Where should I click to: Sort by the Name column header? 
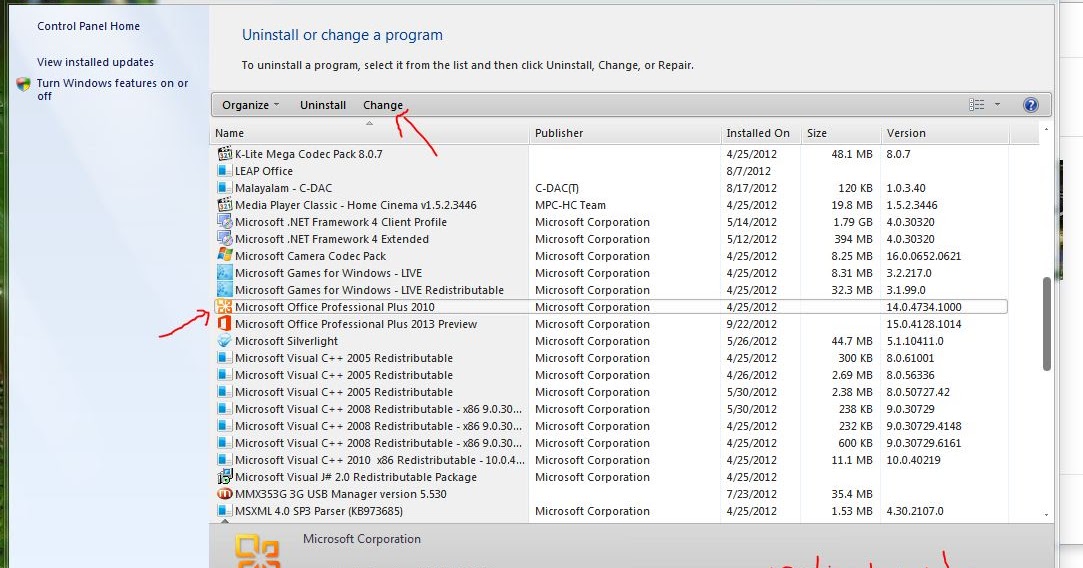coord(370,133)
